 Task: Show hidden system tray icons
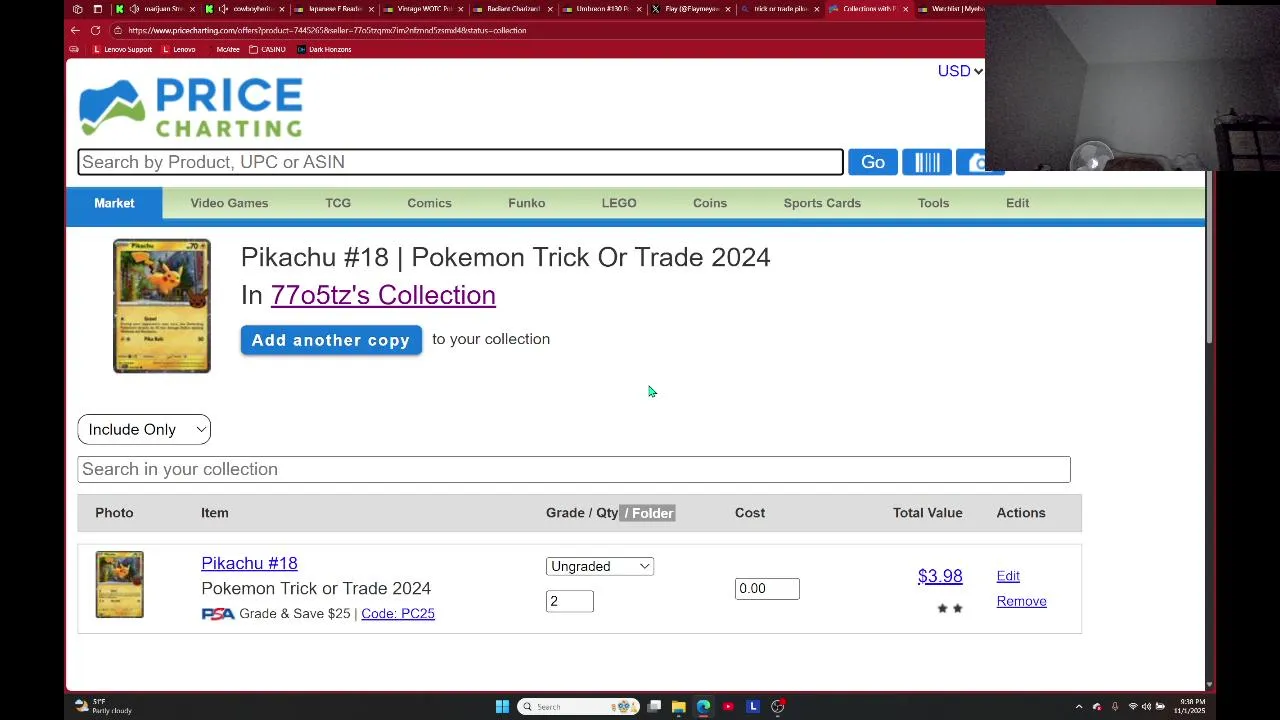click(x=1079, y=707)
